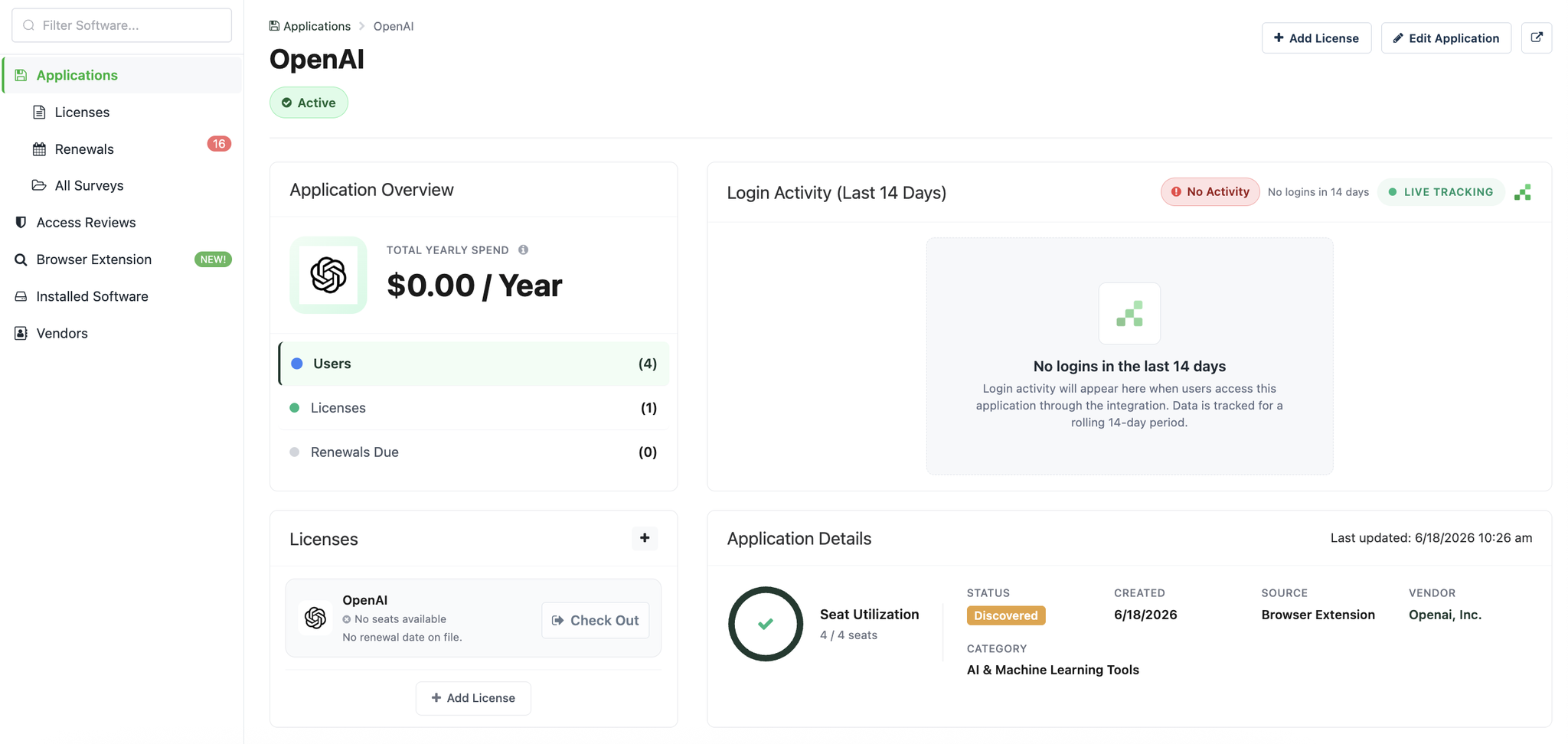The image size is (1568, 744).
Task: Select the Users row in overview
Action: [x=474, y=364]
